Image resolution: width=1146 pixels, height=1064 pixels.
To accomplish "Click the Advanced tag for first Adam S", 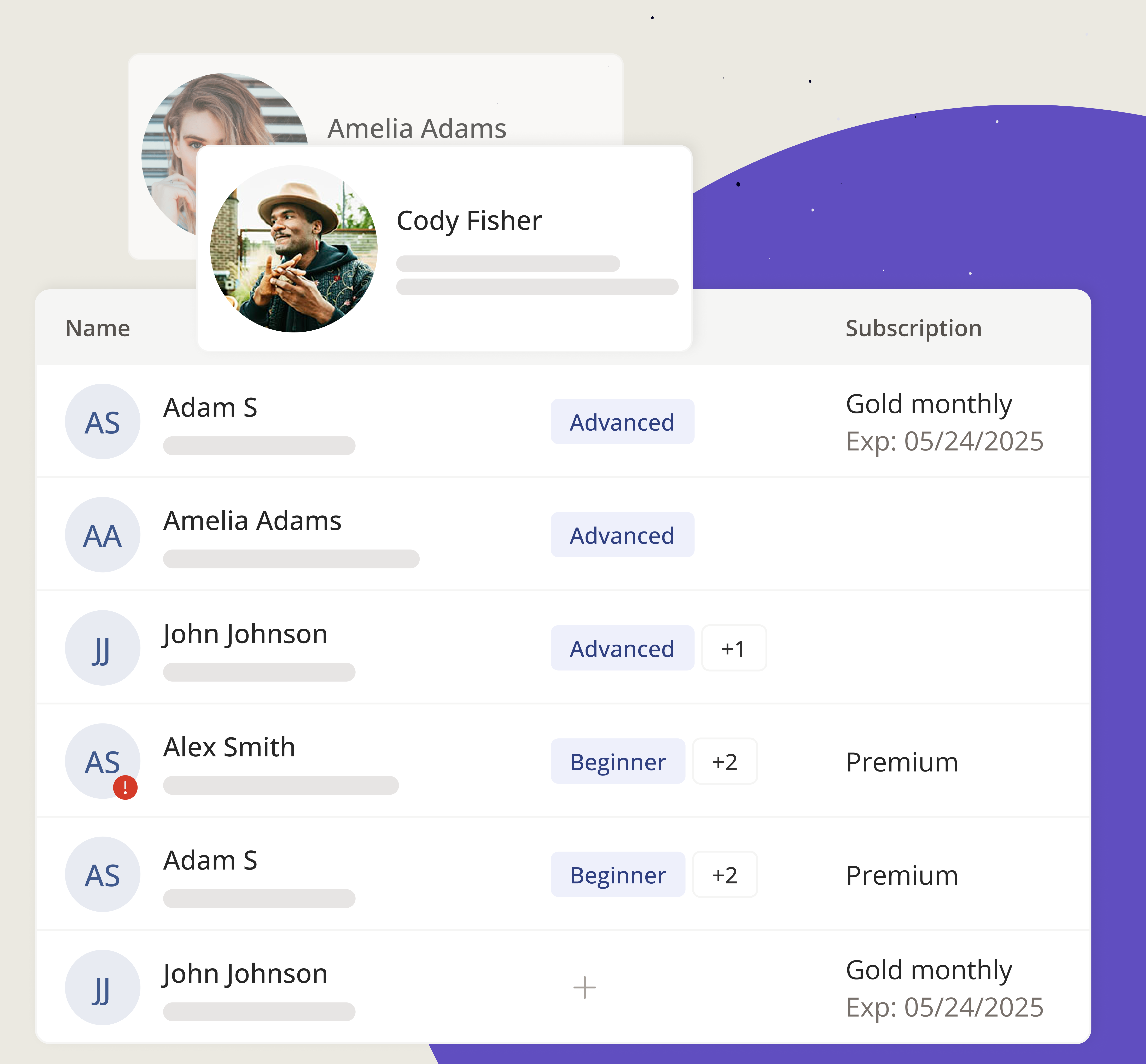I will [623, 421].
